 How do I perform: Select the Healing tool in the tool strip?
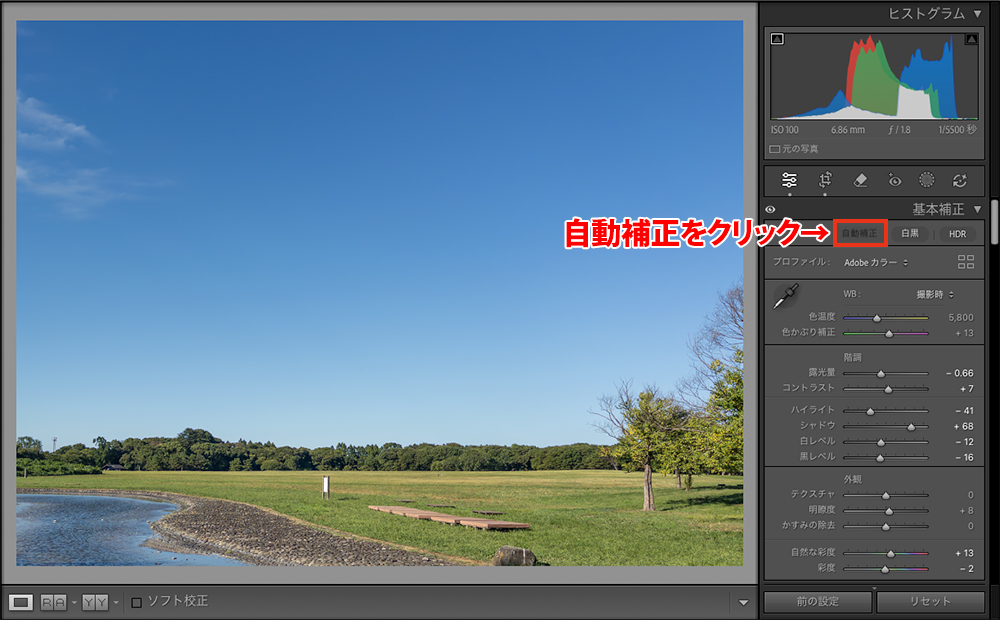click(862, 181)
